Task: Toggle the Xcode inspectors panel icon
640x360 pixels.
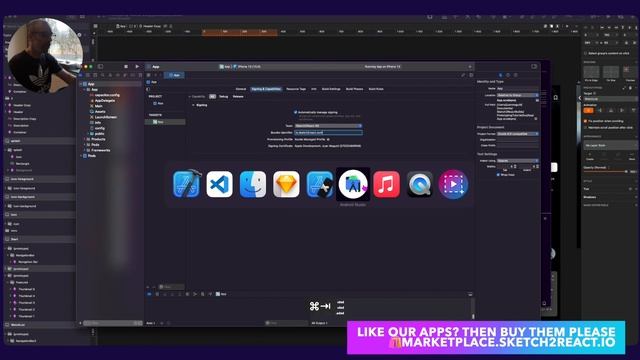Action: pos(534,66)
